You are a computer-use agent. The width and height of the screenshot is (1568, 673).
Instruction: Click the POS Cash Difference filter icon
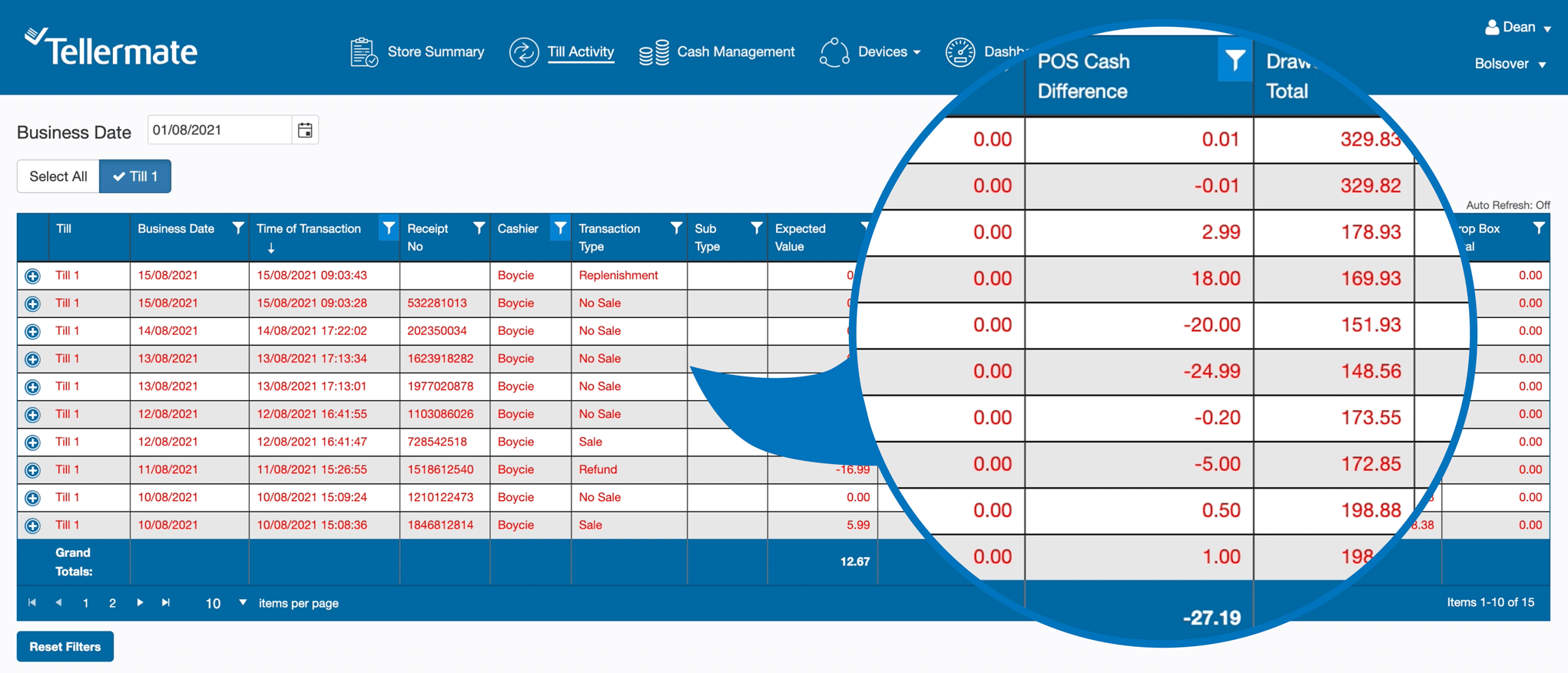pyautogui.click(x=1234, y=61)
